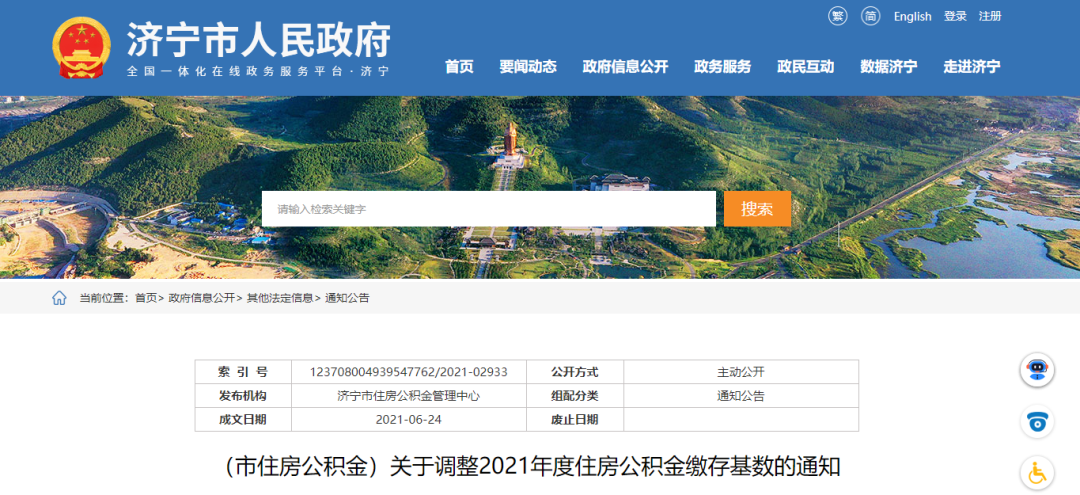Click the 登录 login link
Viewport: 1080px width, 495px height.
pyautogui.click(x=955, y=17)
